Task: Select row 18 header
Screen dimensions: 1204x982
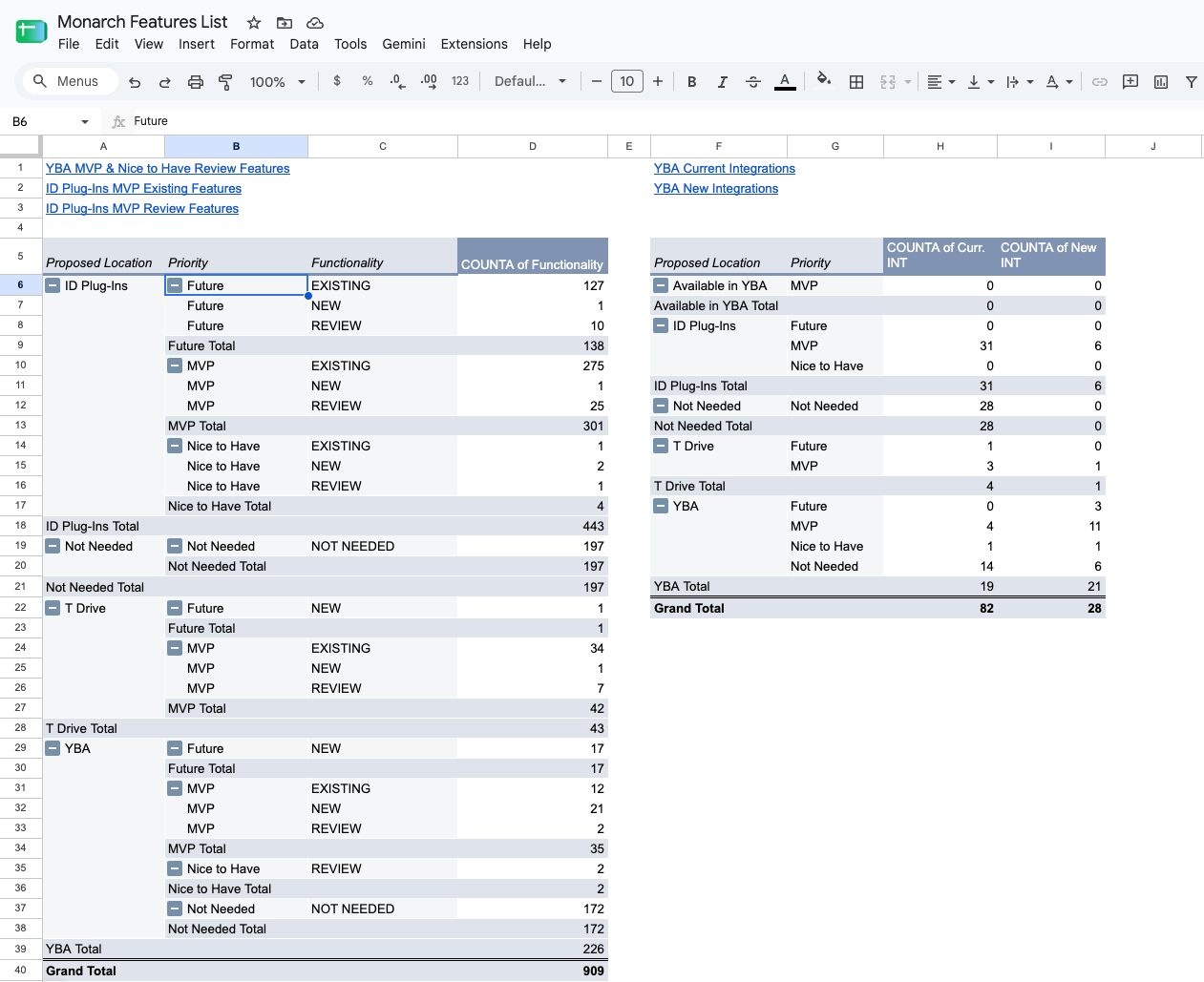Action: point(20,526)
